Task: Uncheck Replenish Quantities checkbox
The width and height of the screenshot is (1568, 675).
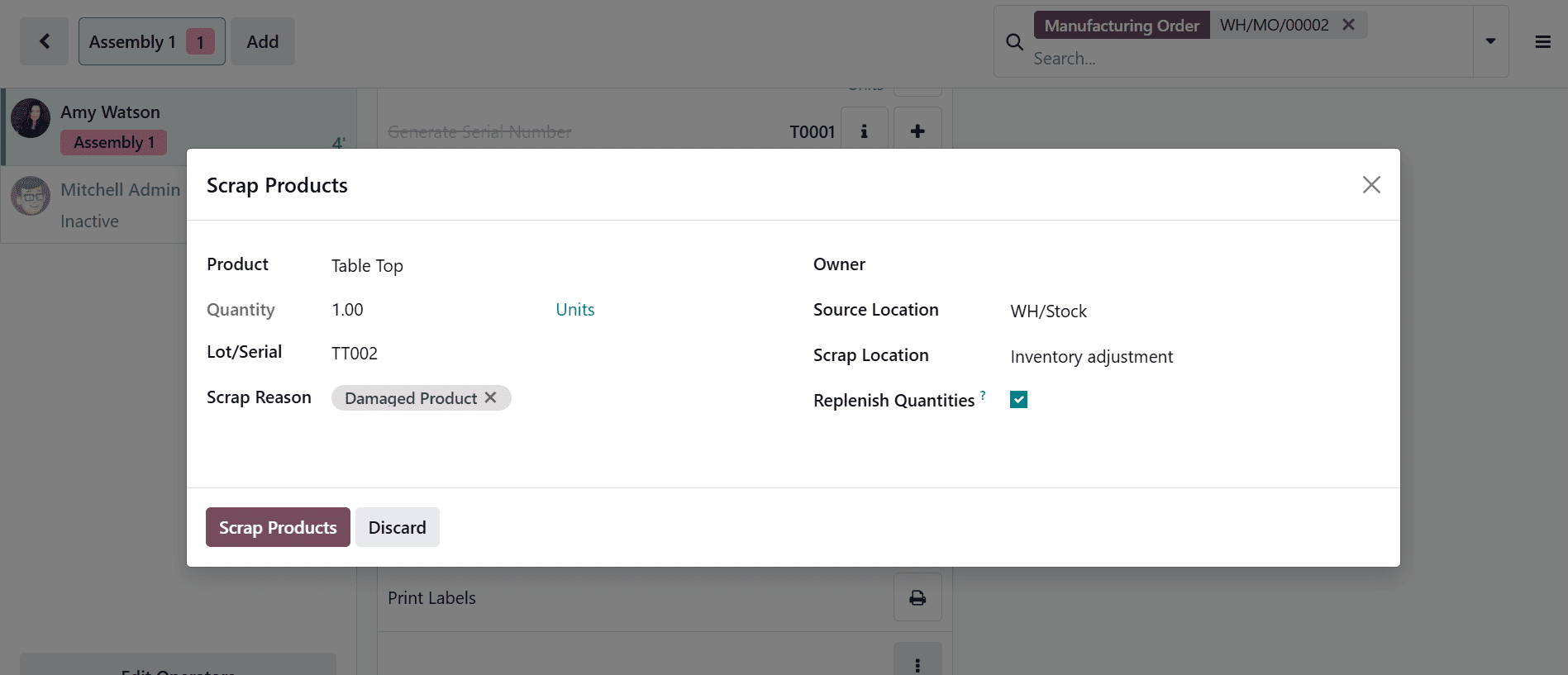Action: [x=1018, y=400]
